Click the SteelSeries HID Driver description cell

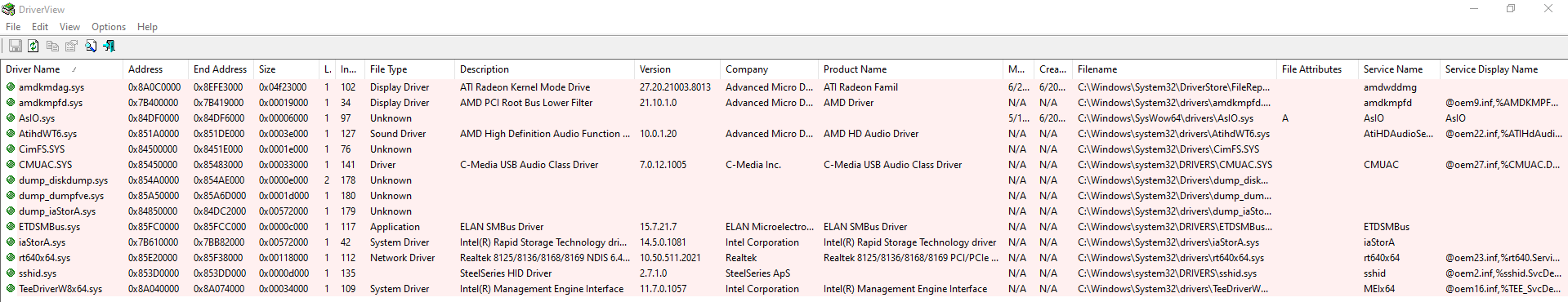tap(506, 273)
